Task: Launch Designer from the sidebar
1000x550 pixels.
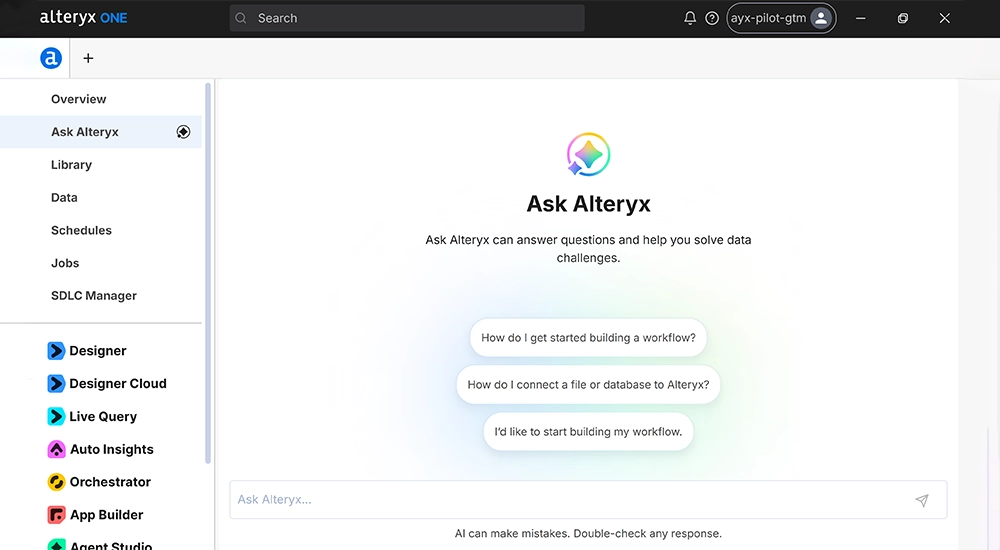Action: pos(86,351)
